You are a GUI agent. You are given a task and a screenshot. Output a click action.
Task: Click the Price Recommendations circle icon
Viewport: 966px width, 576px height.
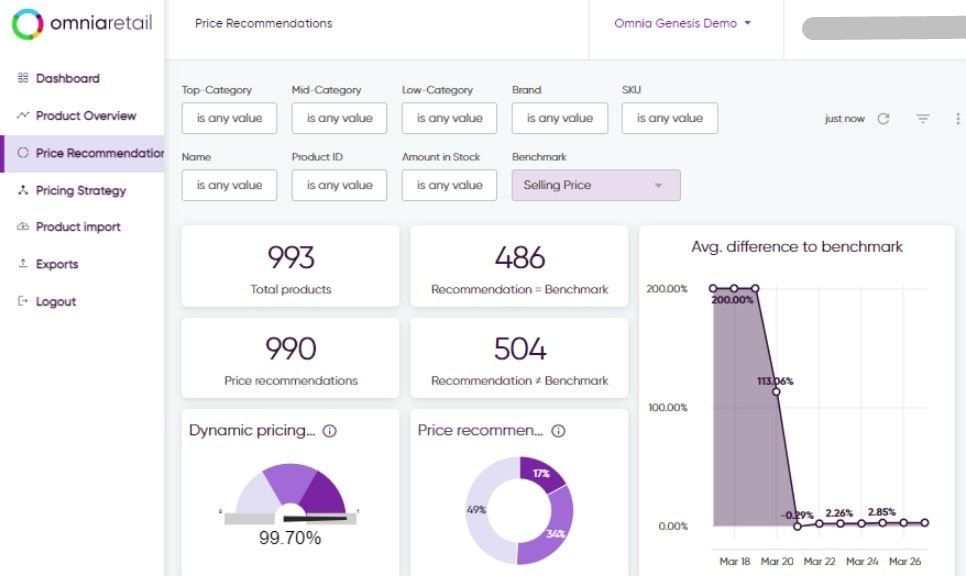click(x=23, y=152)
